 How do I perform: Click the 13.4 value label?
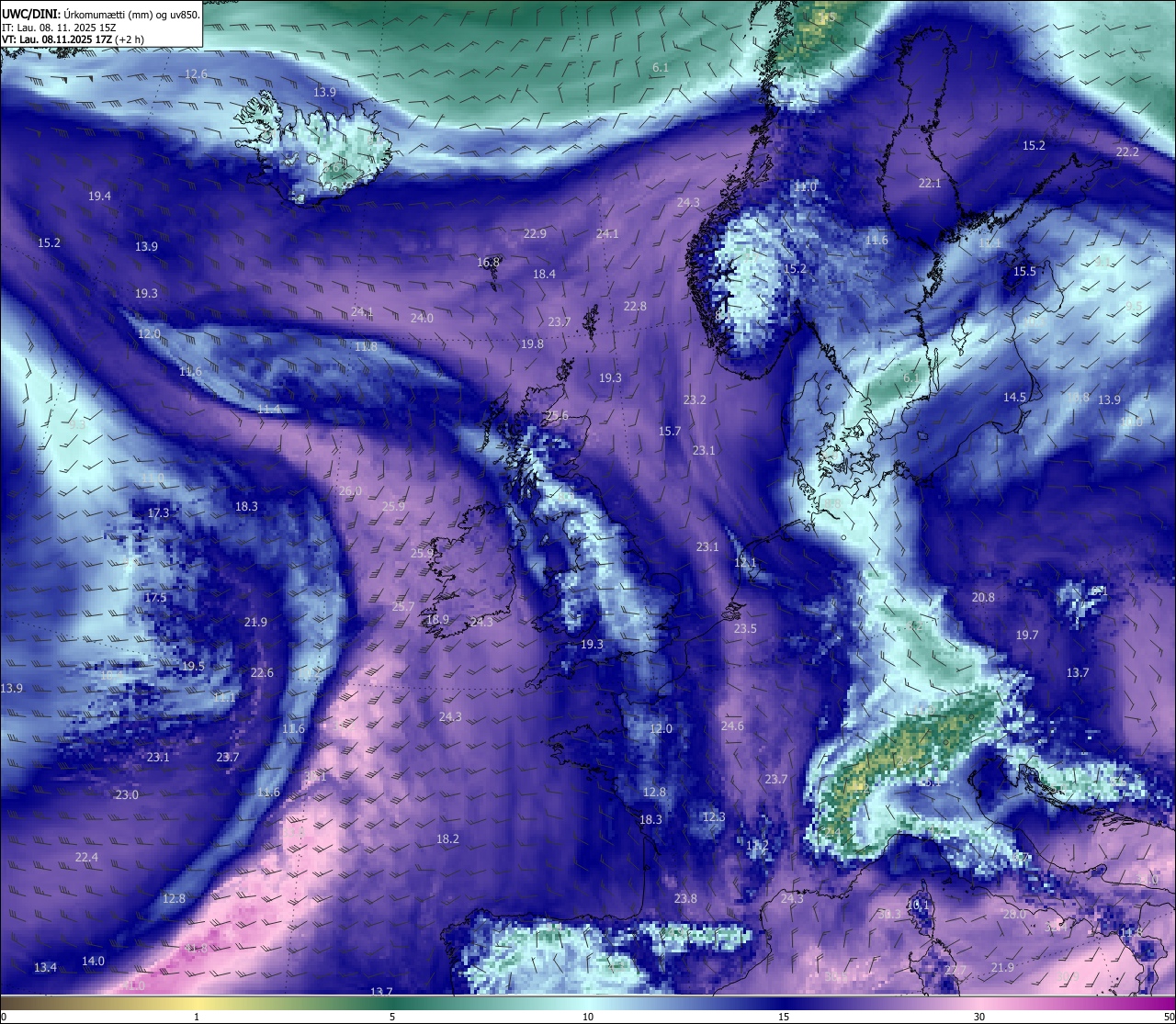pyautogui.click(x=45, y=967)
